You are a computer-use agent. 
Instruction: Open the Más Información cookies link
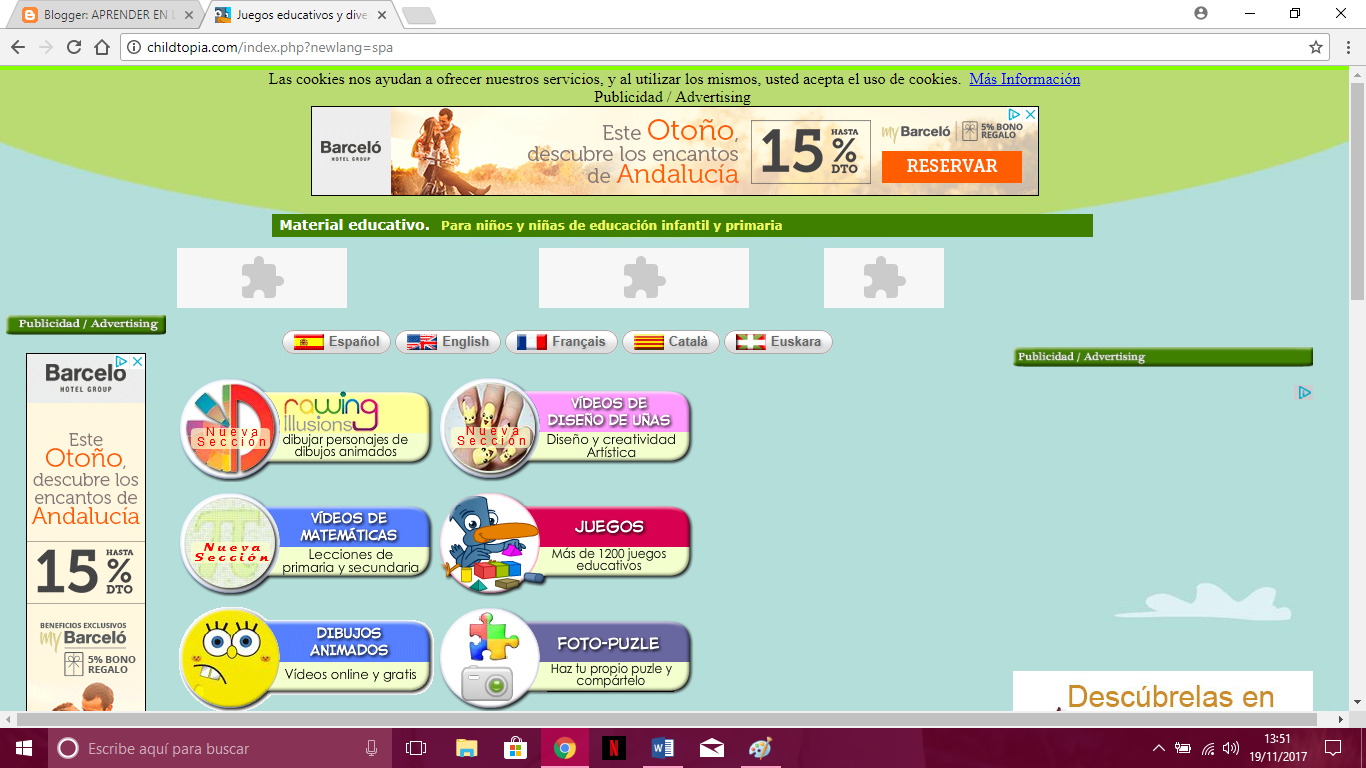[x=1026, y=78]
